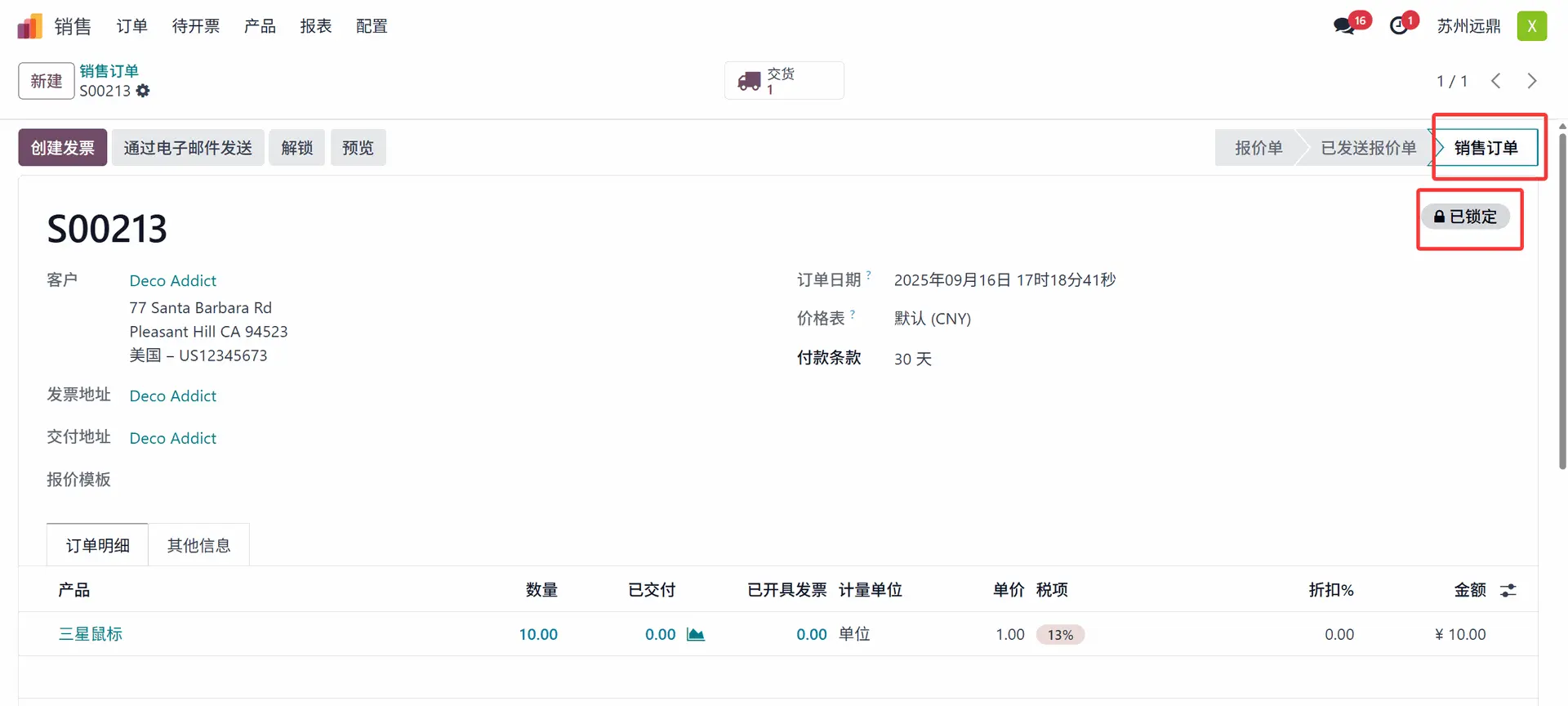Go to the next record arrow
Viewport: 1568px width, 706px height.
1531,81
